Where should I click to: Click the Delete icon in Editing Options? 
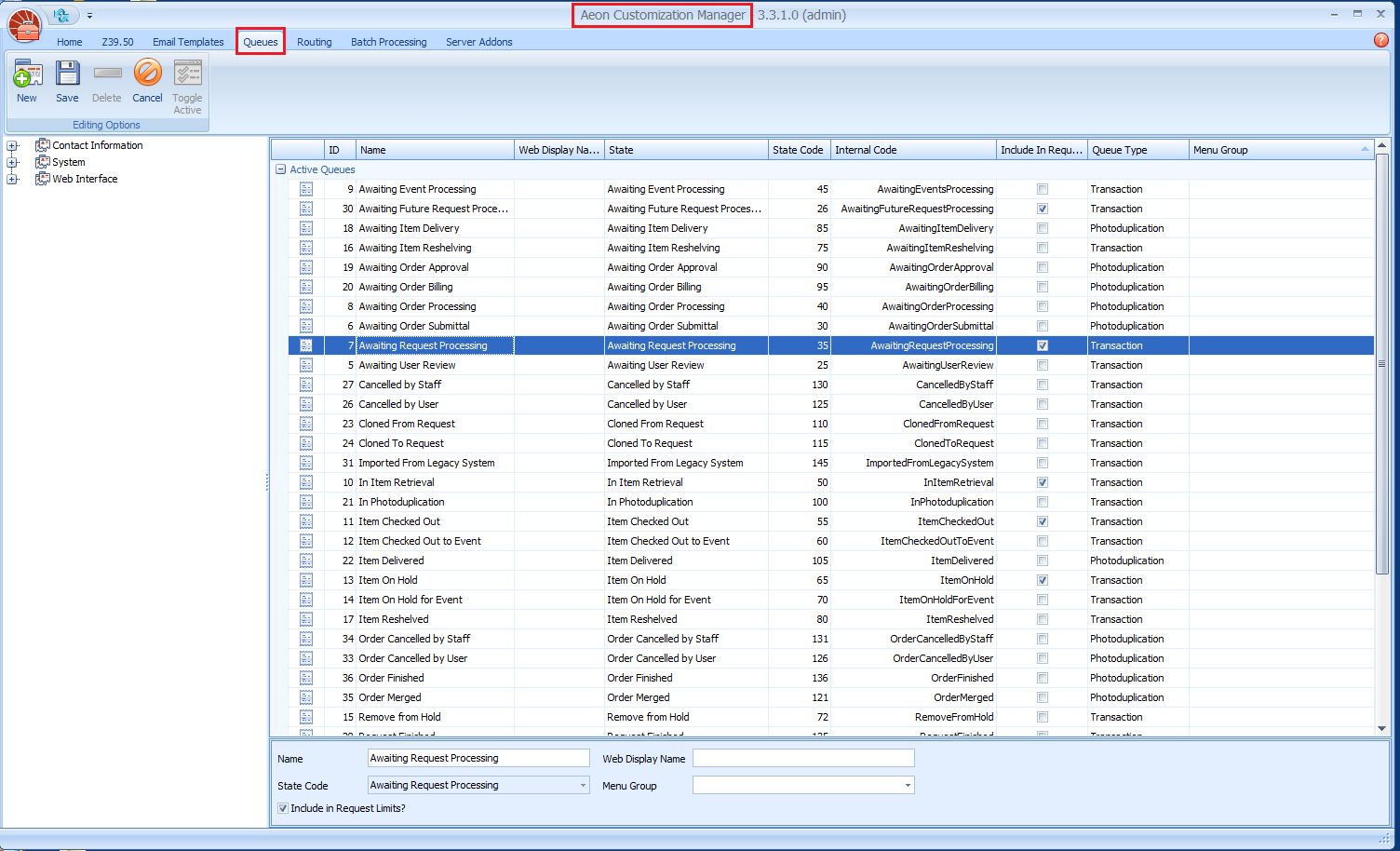tap(106, 82)
